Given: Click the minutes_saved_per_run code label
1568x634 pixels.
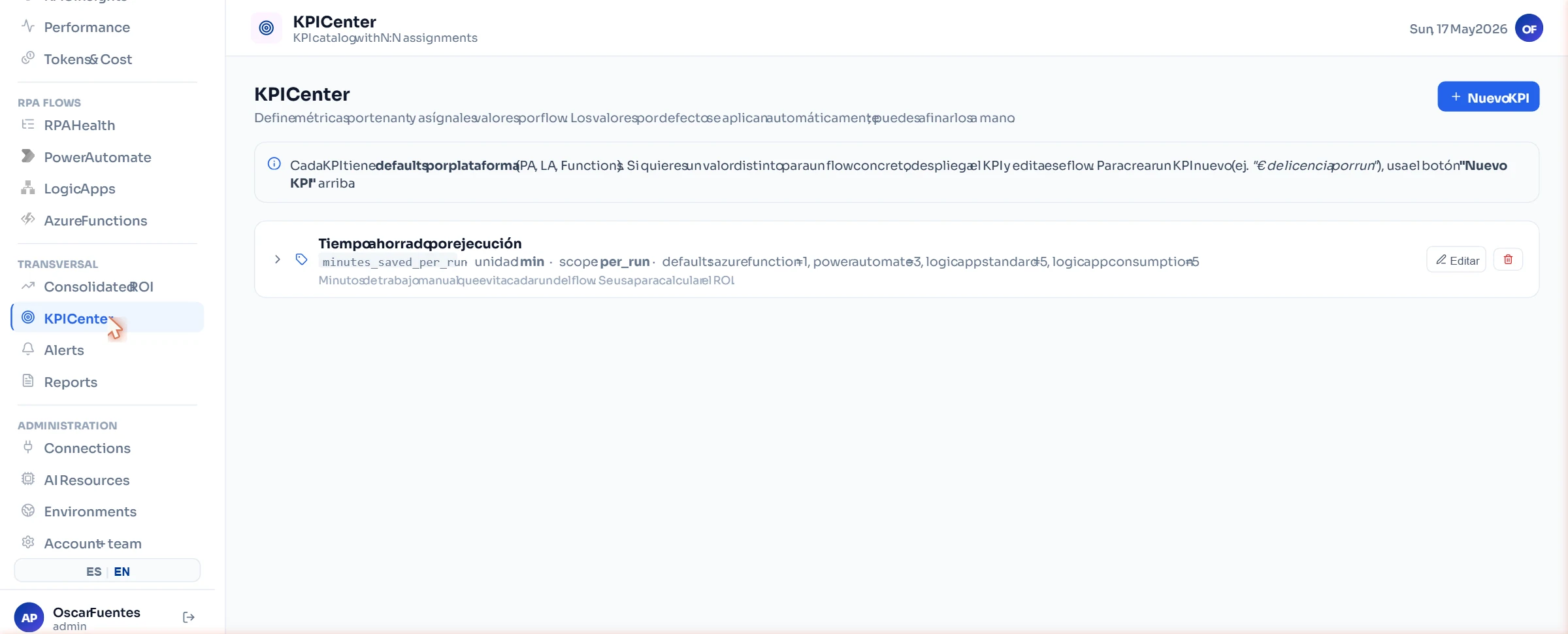Looking at the screenshot, I should 395,262.
